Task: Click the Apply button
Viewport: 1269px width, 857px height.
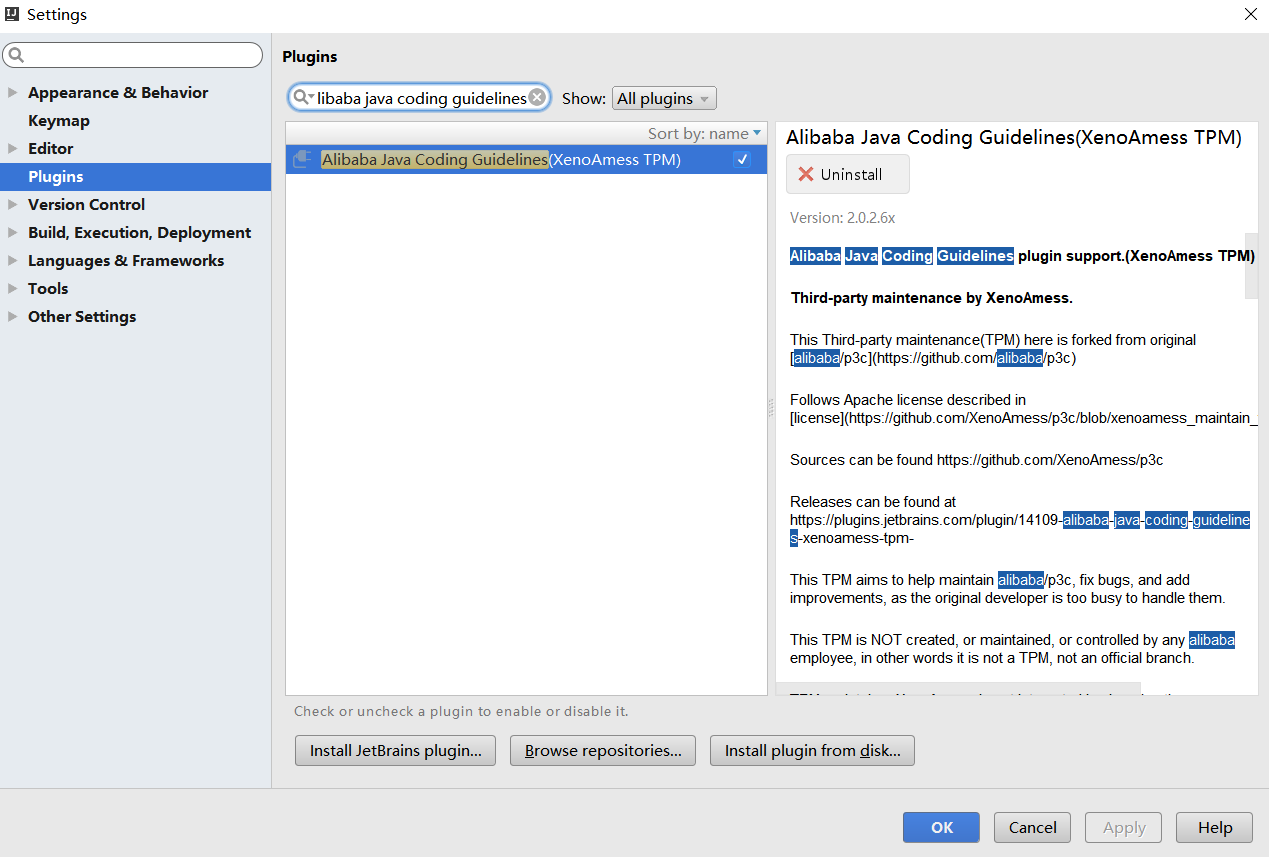Action: pos(1124,827)
